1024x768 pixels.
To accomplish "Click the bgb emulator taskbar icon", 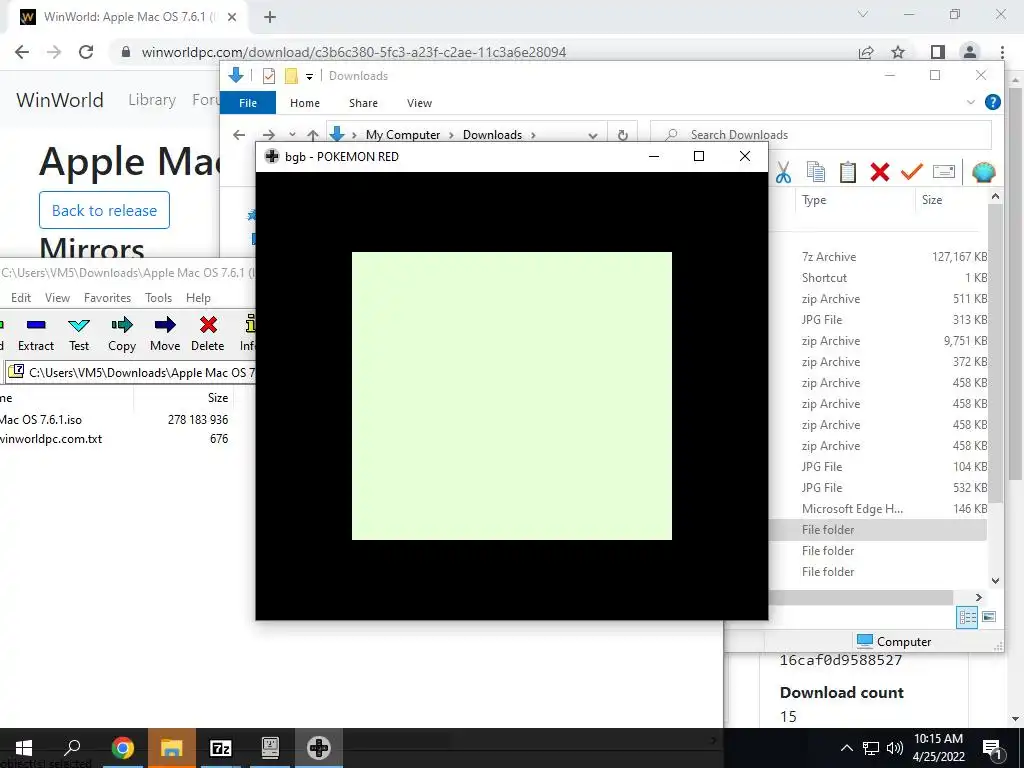I will pyautogui.click(x=319, y=748).
